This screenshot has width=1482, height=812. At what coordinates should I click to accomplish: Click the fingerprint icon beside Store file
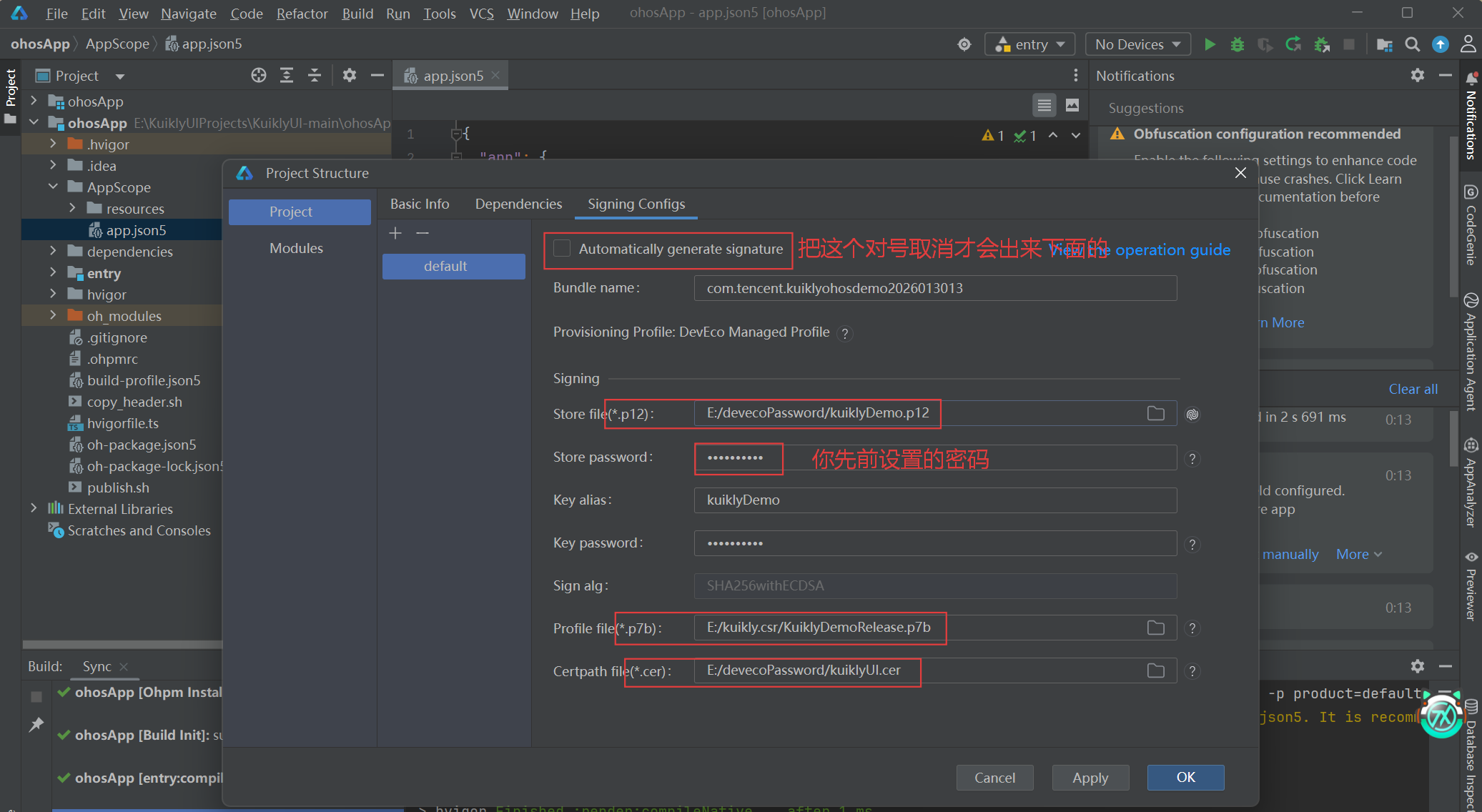[x=1192, y=414]
